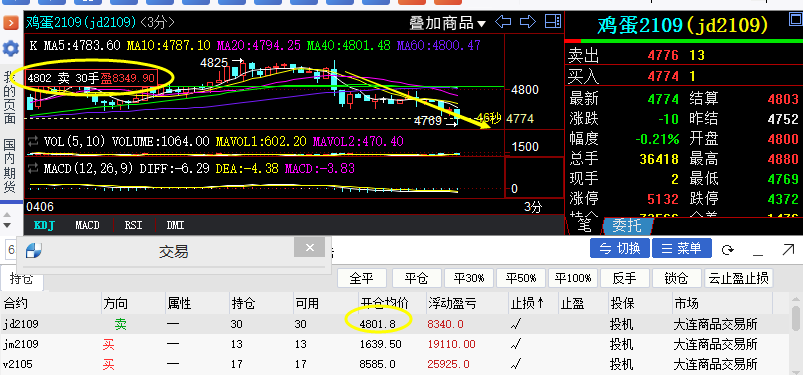803x375 pixels.
Task: Click the 切换 button
Action: 620,249
